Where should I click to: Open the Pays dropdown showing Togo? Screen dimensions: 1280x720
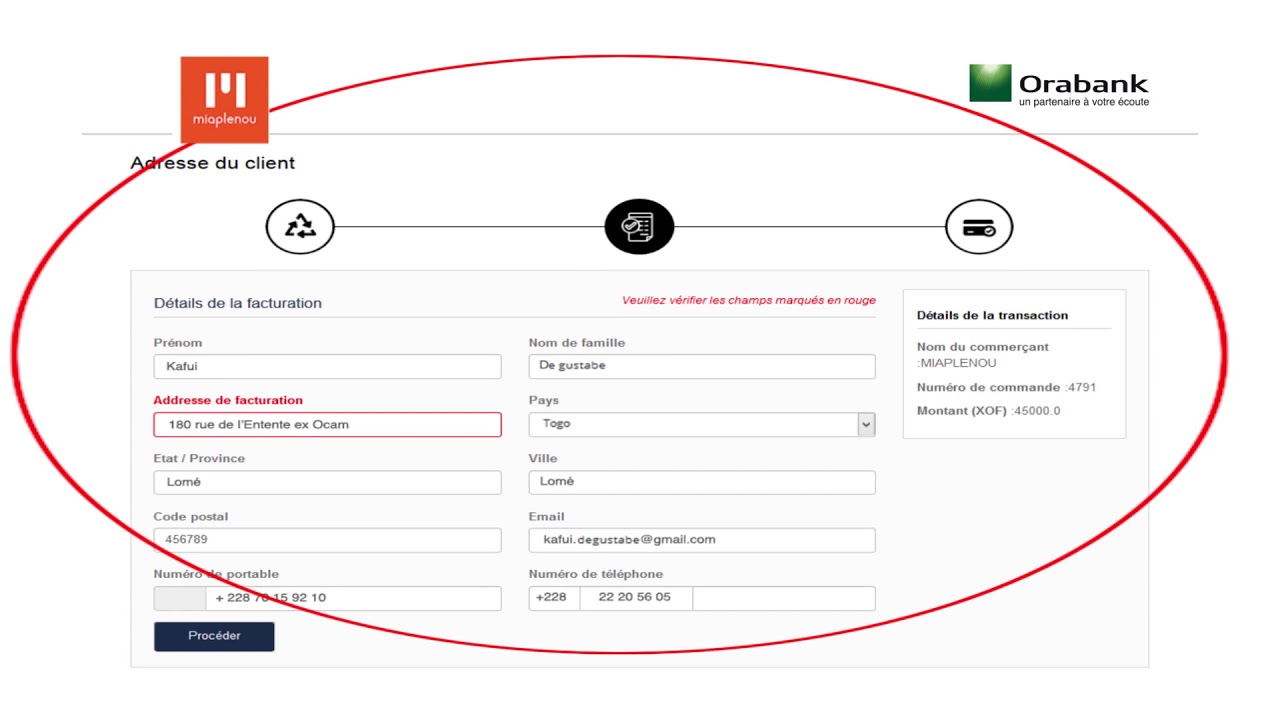[702, 424]
